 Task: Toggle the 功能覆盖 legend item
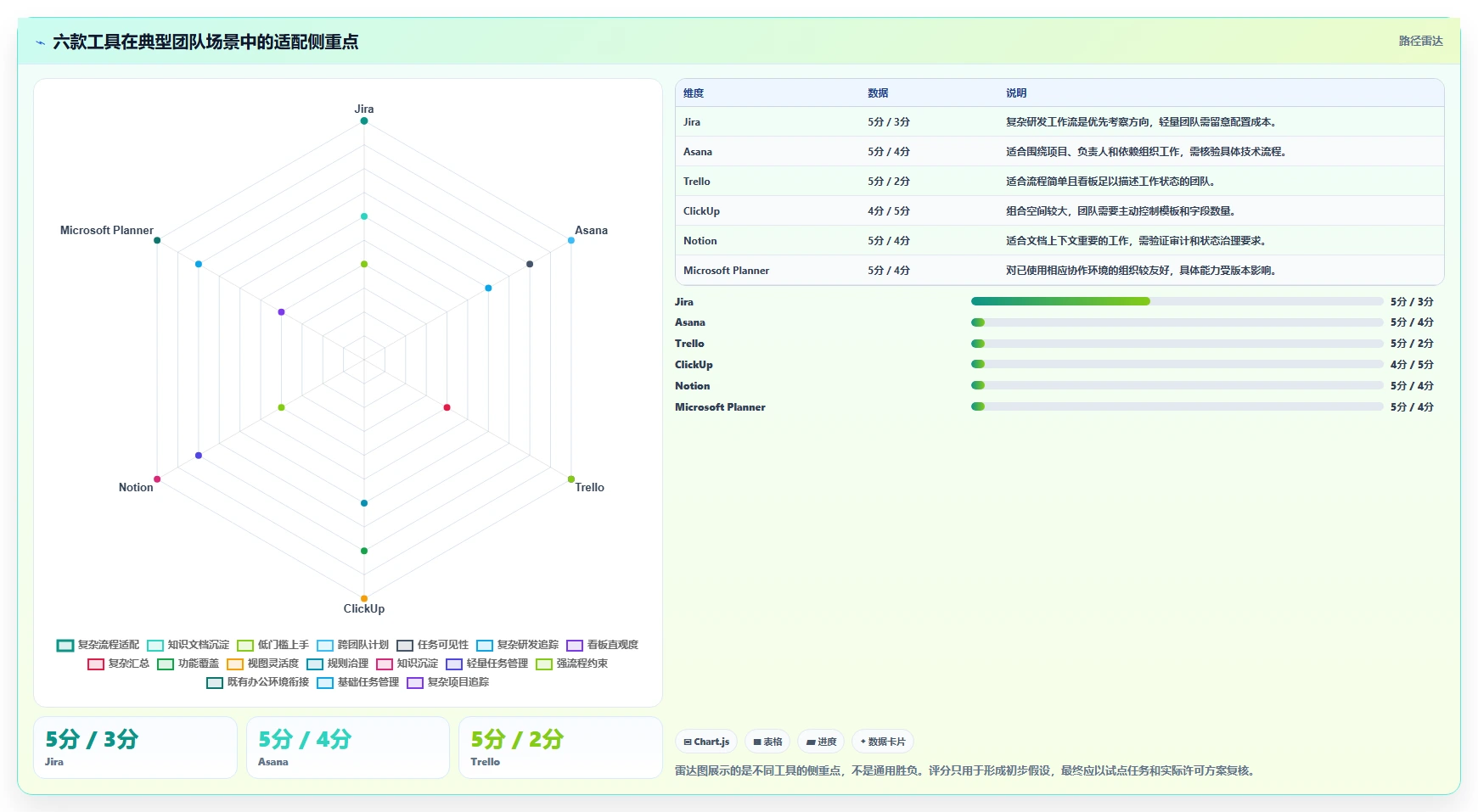pyautogui.click(x=188, y=664)
